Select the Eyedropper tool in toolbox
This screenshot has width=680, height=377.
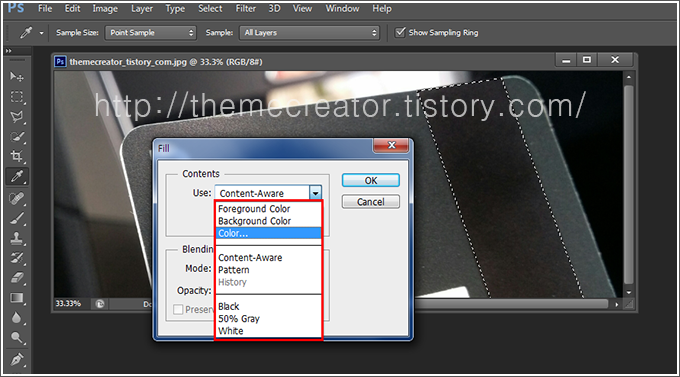[17, 176]
